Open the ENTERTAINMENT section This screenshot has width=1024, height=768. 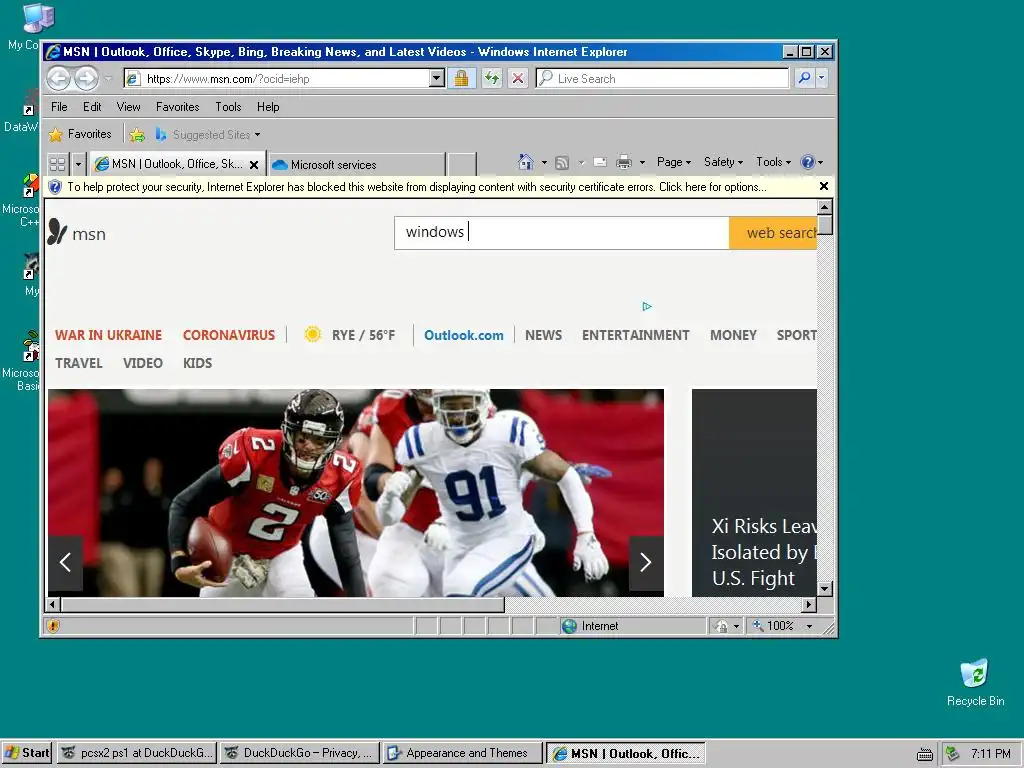point(635,335)
